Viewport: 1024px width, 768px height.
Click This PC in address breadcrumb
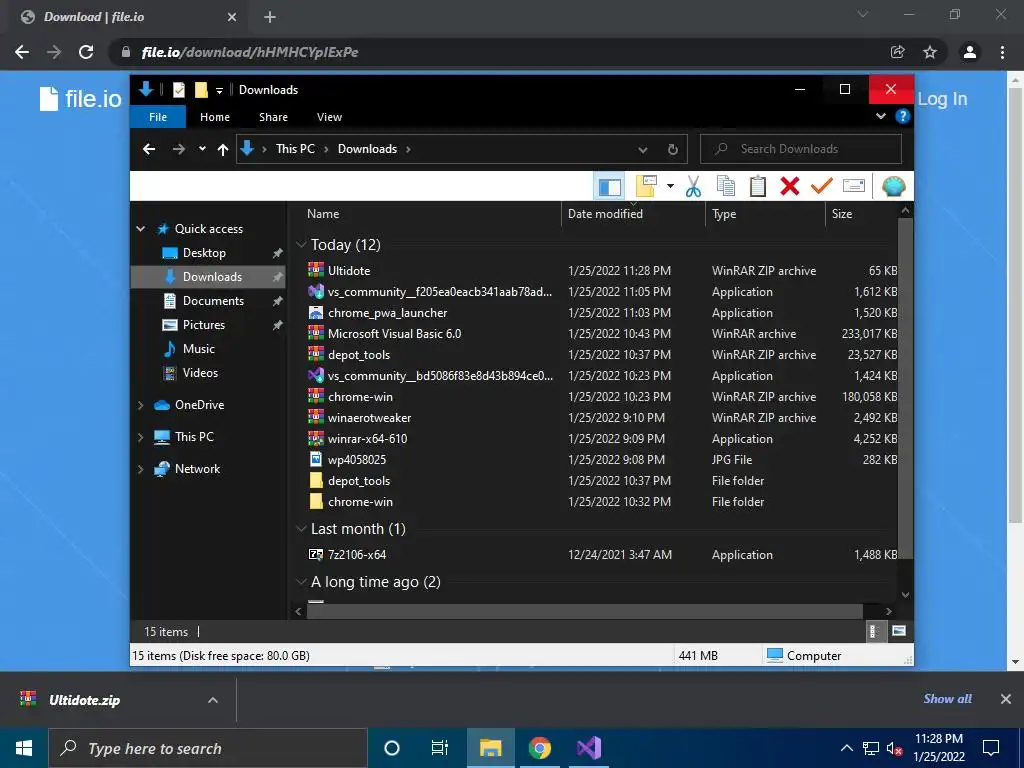pyautogui.click(x=295, y=149)
